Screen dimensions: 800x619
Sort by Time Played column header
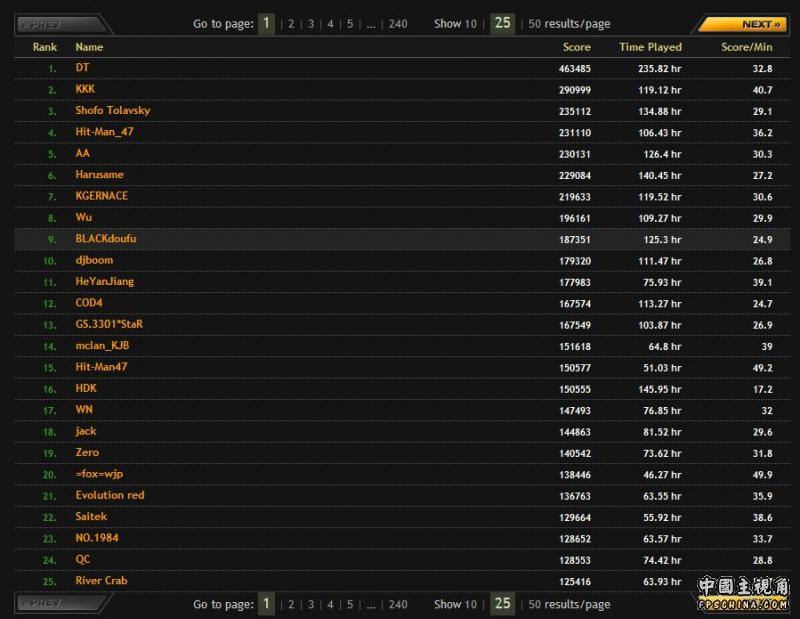pyautogui.click(x=651, y=47)
